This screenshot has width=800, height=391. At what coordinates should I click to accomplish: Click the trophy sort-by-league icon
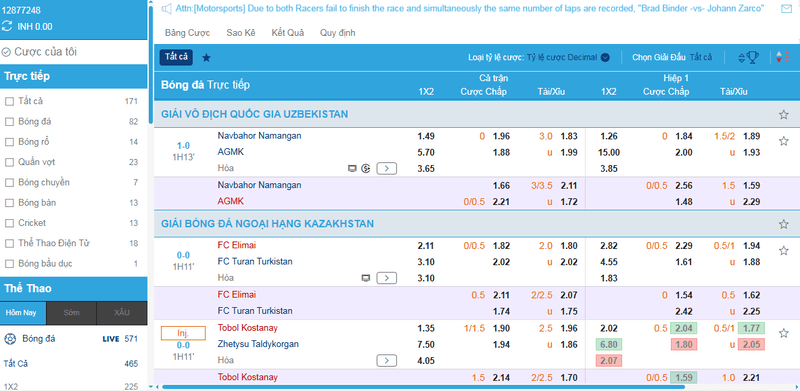(x=748, y=57)
